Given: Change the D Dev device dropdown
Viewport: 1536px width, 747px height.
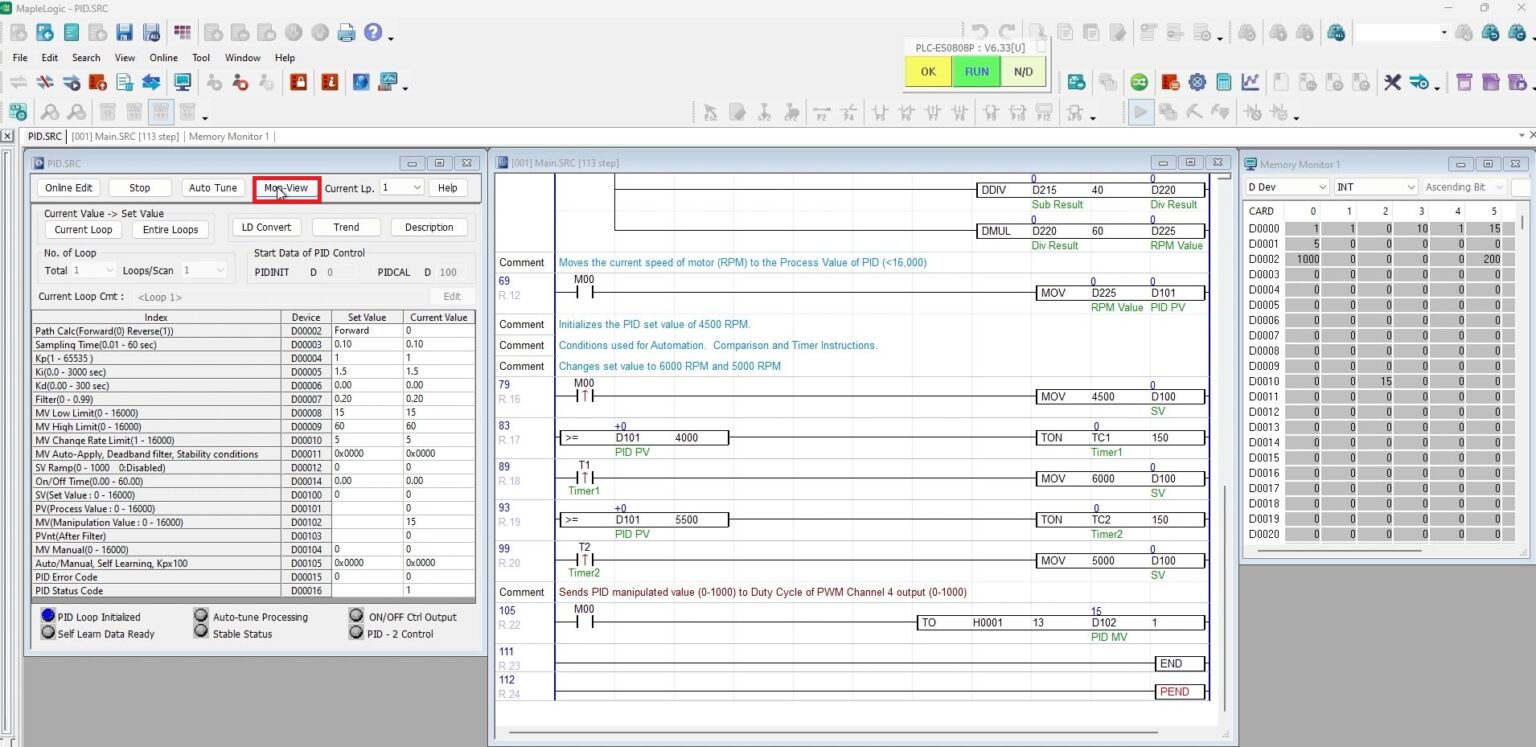Looking at the screenshot, I should [1286, 187].
